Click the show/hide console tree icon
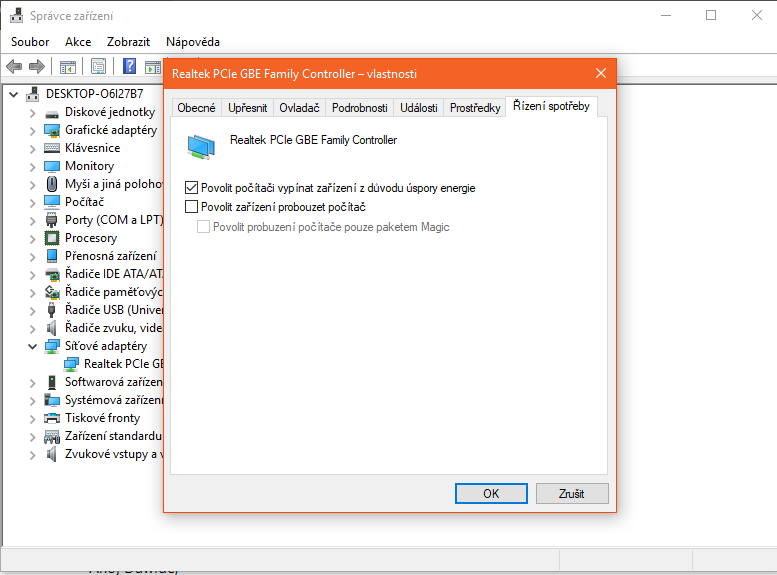777x575 pixels. pos(67,66)
